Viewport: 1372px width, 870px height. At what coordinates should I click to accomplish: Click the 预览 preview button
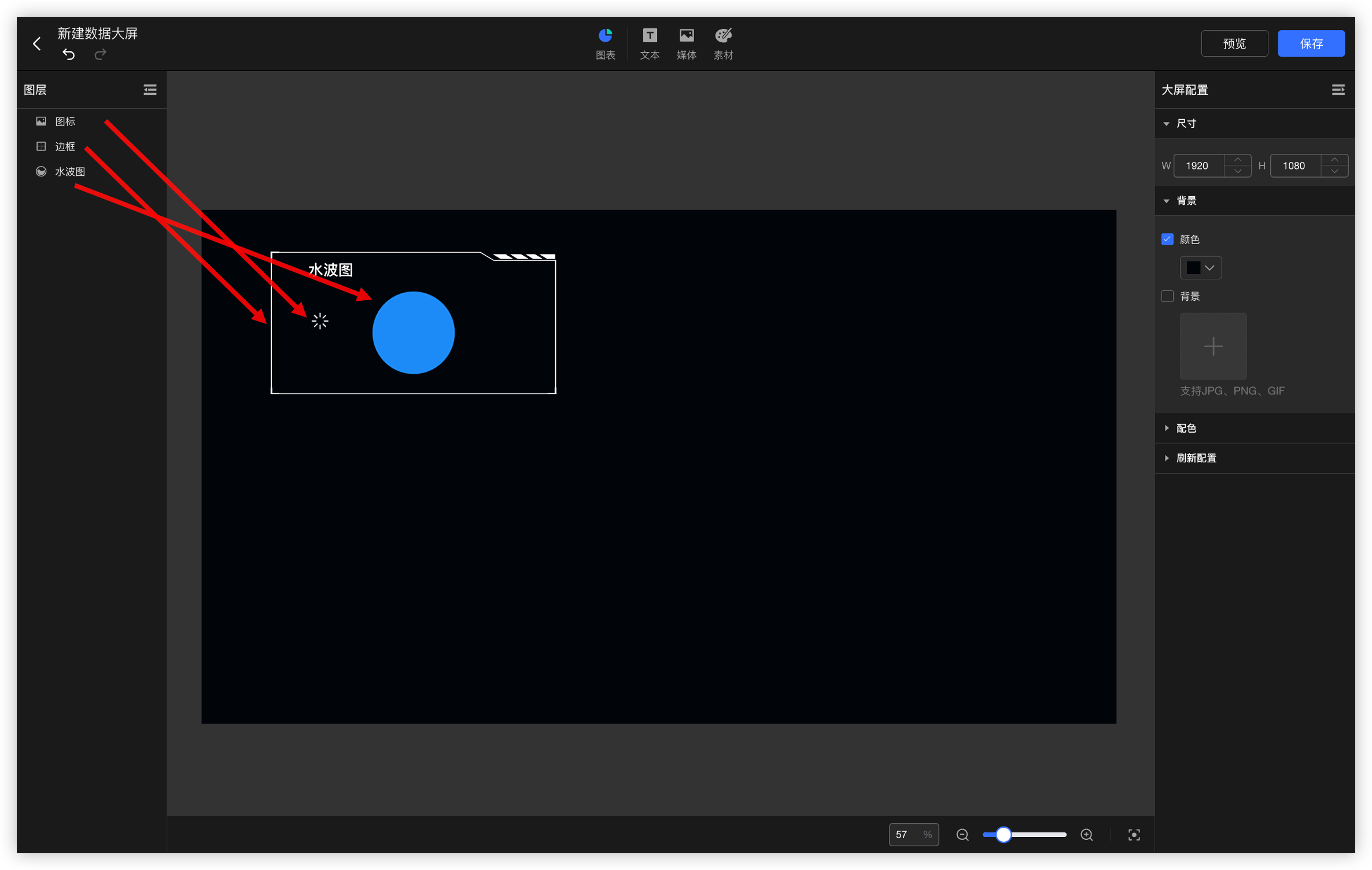[1234, 43]
